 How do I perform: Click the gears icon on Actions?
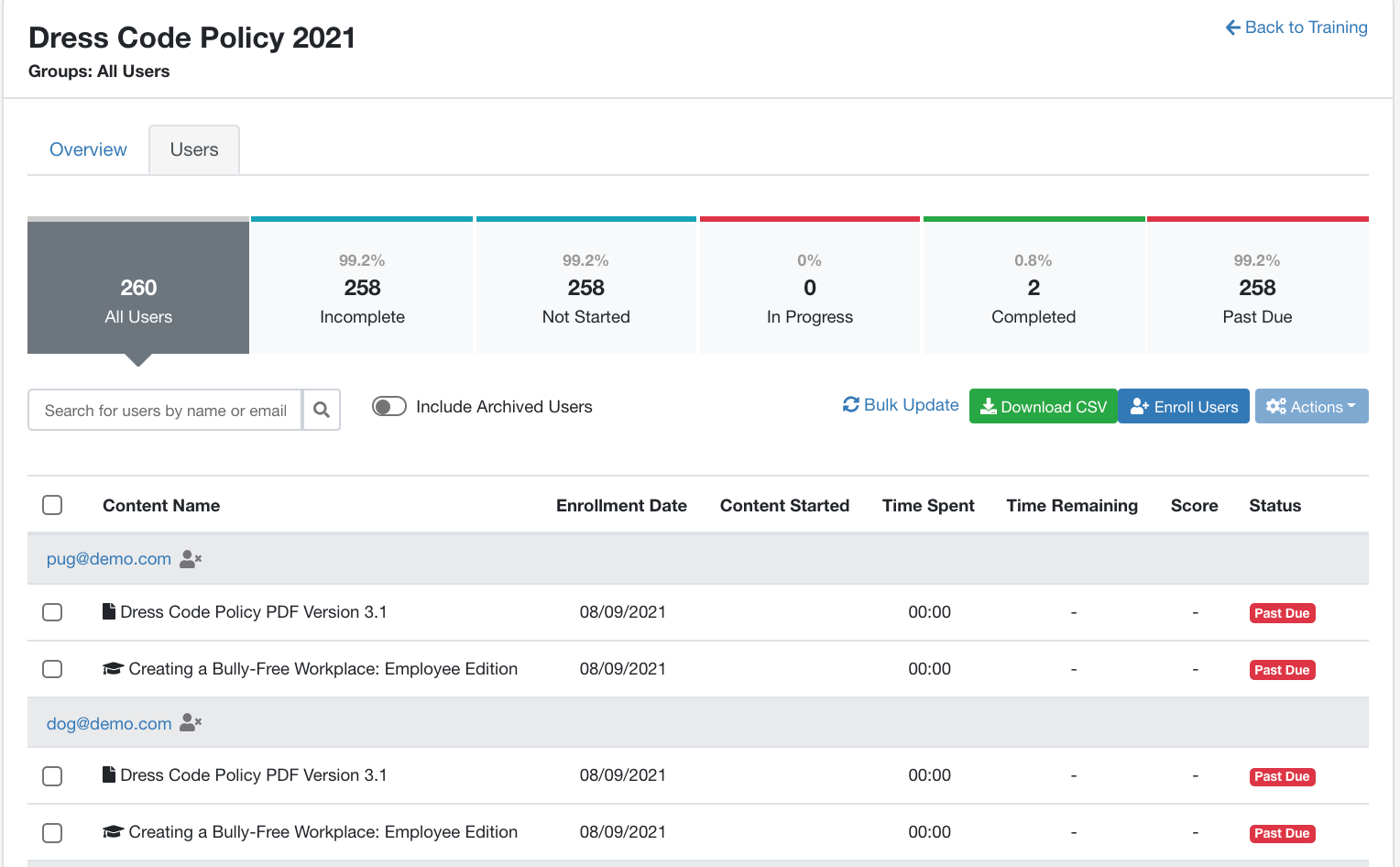1276,406
